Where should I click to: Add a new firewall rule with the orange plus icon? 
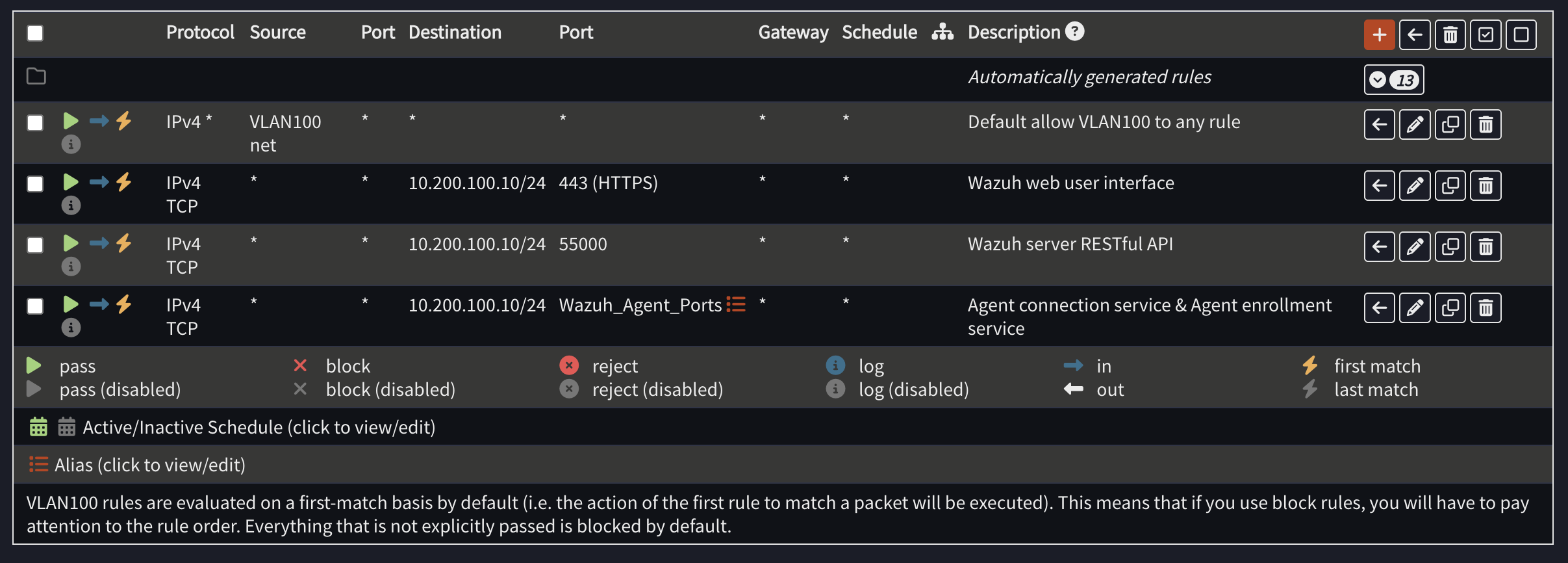pos(1378,34)
